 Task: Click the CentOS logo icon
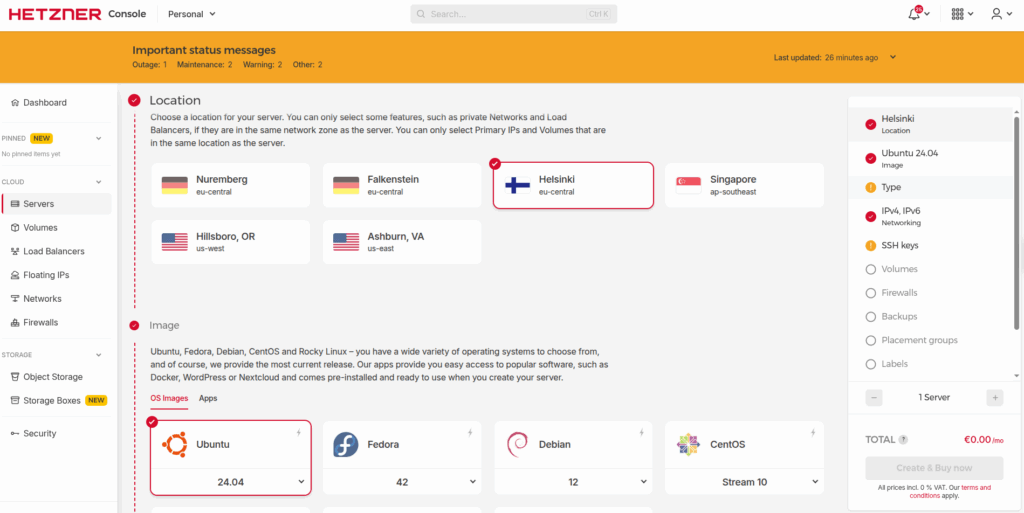(688, 444)
